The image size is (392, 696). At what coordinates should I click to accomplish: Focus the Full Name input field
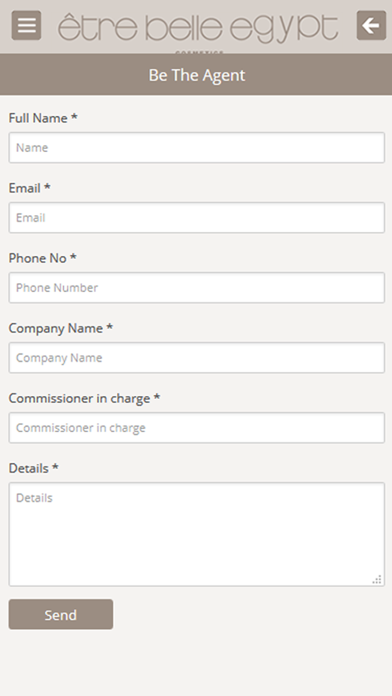197,147
